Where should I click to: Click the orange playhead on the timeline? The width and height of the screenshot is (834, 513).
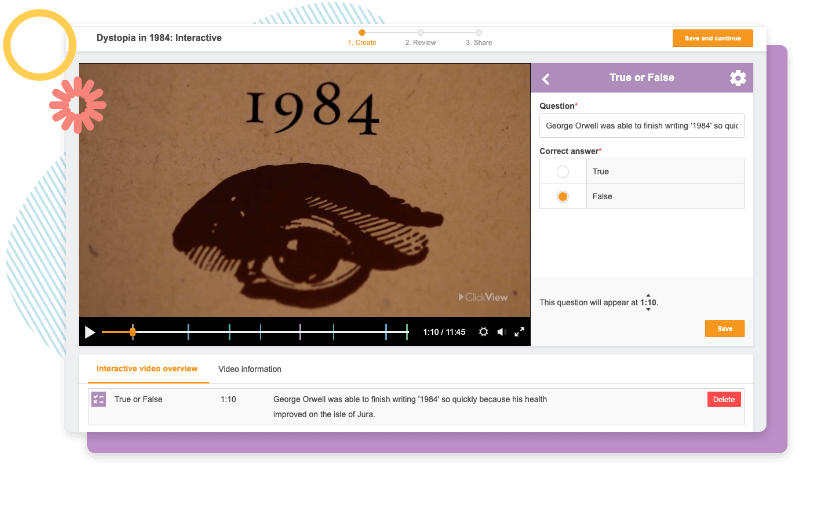(x=132, y=332)
